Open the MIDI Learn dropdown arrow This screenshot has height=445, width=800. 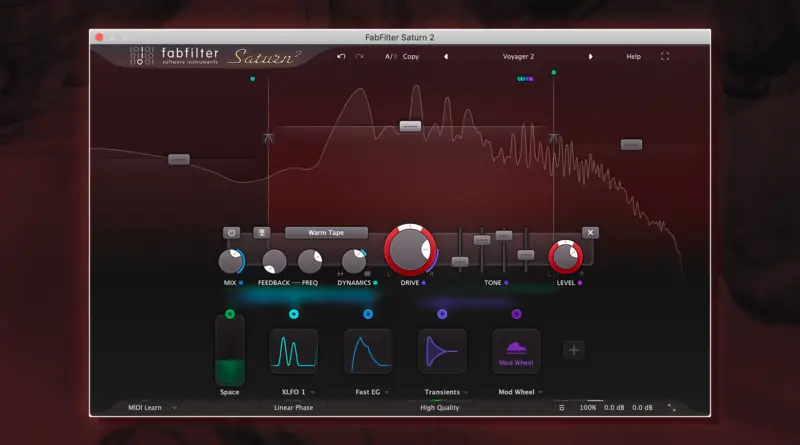tap(174, 408)
